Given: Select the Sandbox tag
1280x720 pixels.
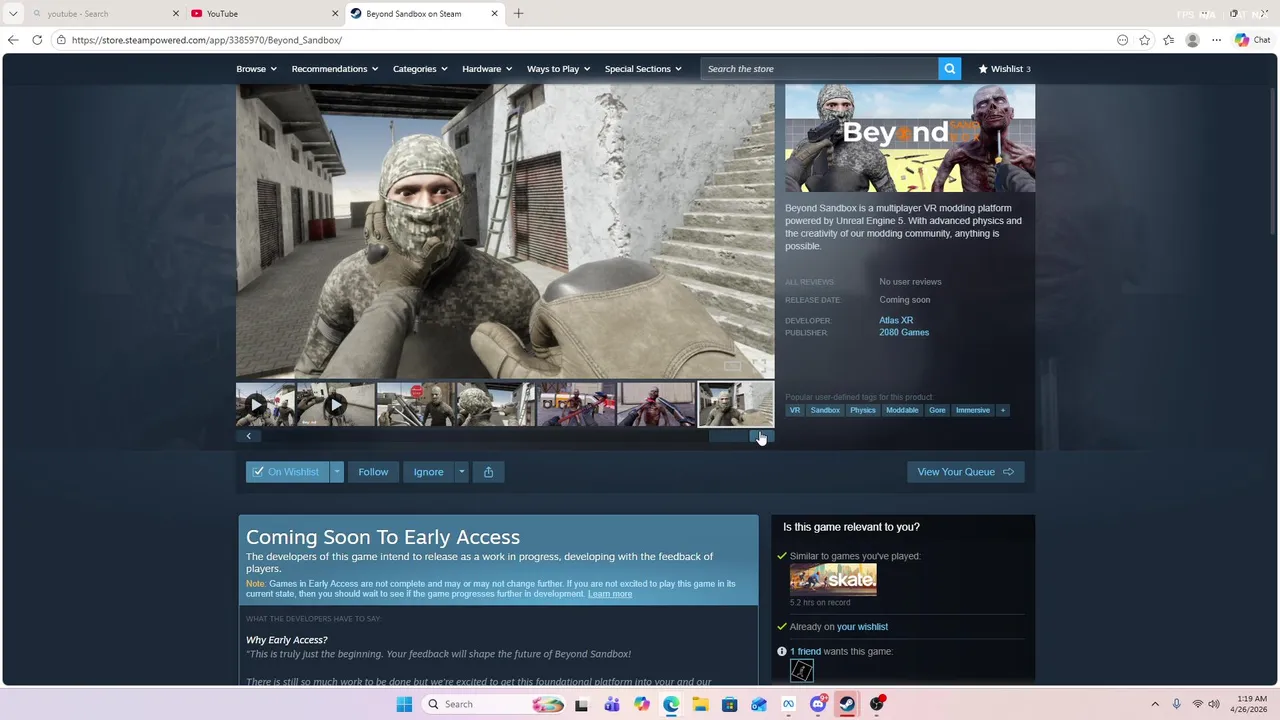Looking at the screenshot, I should pyautogui.click(x=825, y=410).
